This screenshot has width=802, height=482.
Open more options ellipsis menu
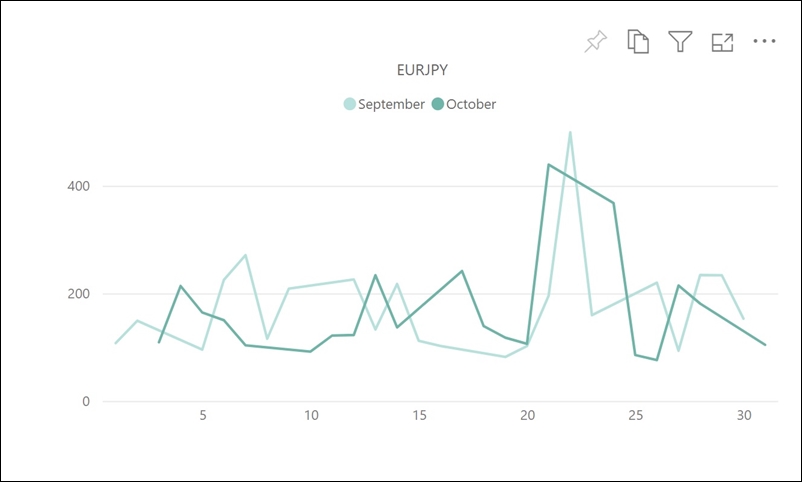(764, 41)
